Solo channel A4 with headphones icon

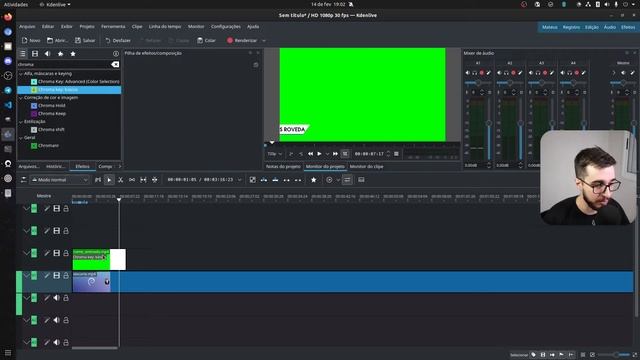pyautogui.click(x=569, y=73)
